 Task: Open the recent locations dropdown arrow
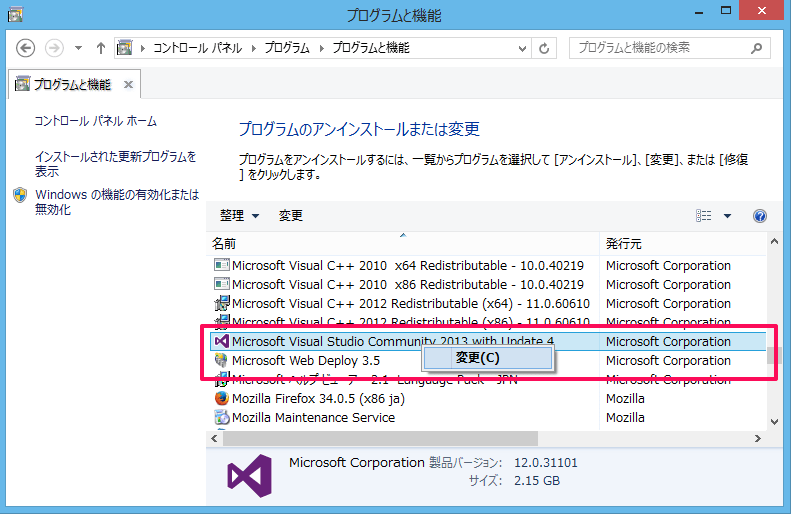(78, 48)
